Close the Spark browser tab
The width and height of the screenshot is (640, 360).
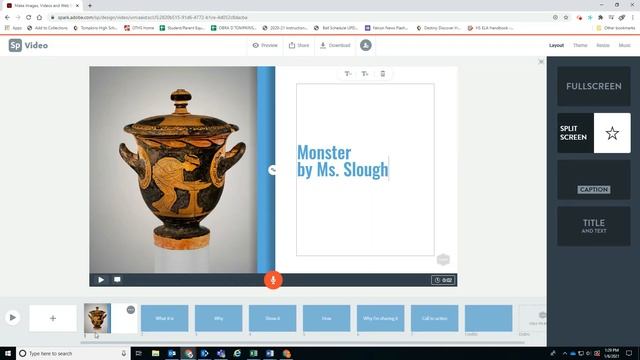pyautogui.click(x=77, y=6)
